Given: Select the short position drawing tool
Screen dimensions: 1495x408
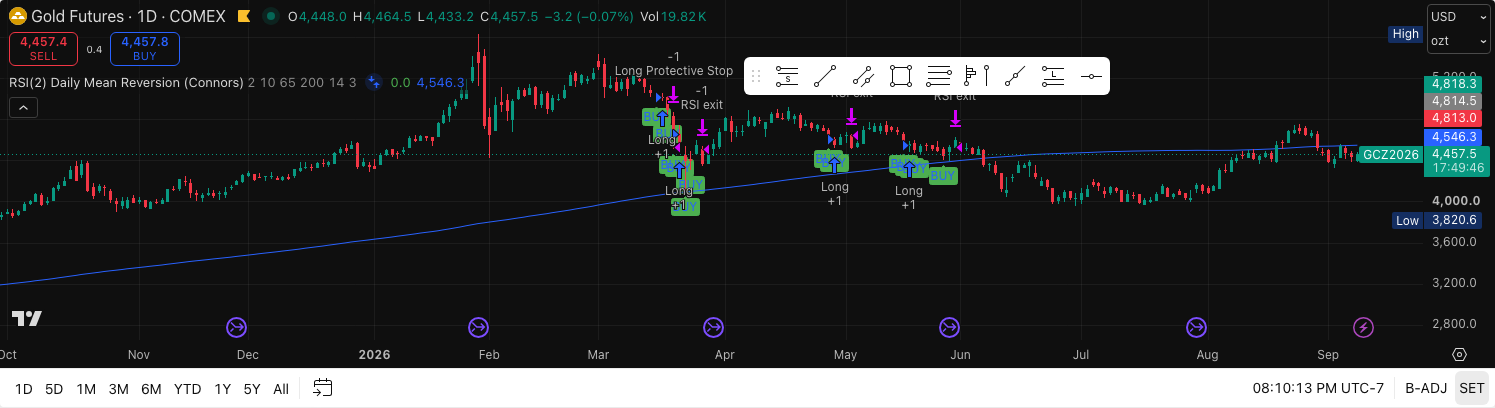Looking at the screenshot, I should (x=787, y=76).
